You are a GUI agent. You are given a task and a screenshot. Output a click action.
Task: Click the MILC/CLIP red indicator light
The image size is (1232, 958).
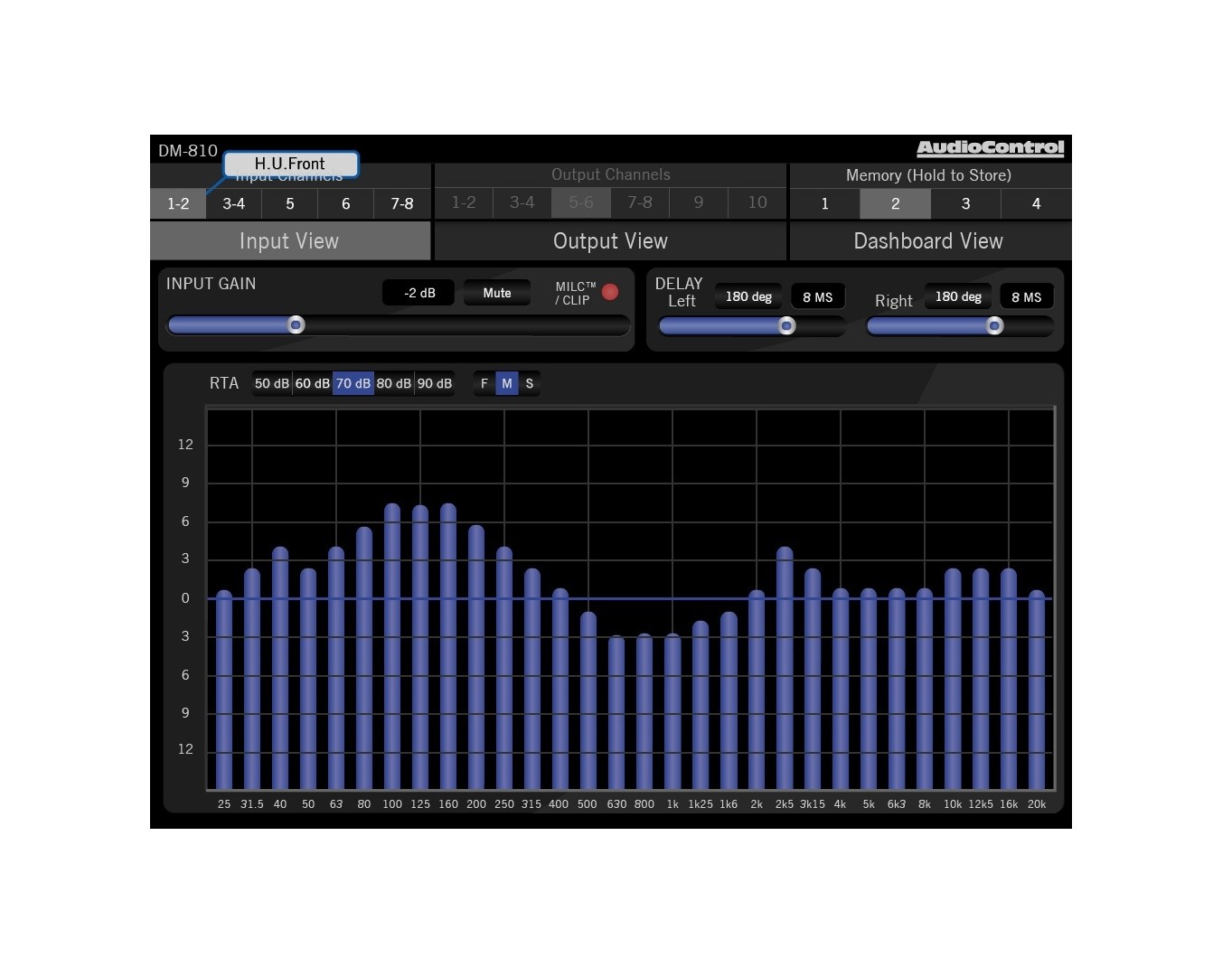click(x=610, y=292)
